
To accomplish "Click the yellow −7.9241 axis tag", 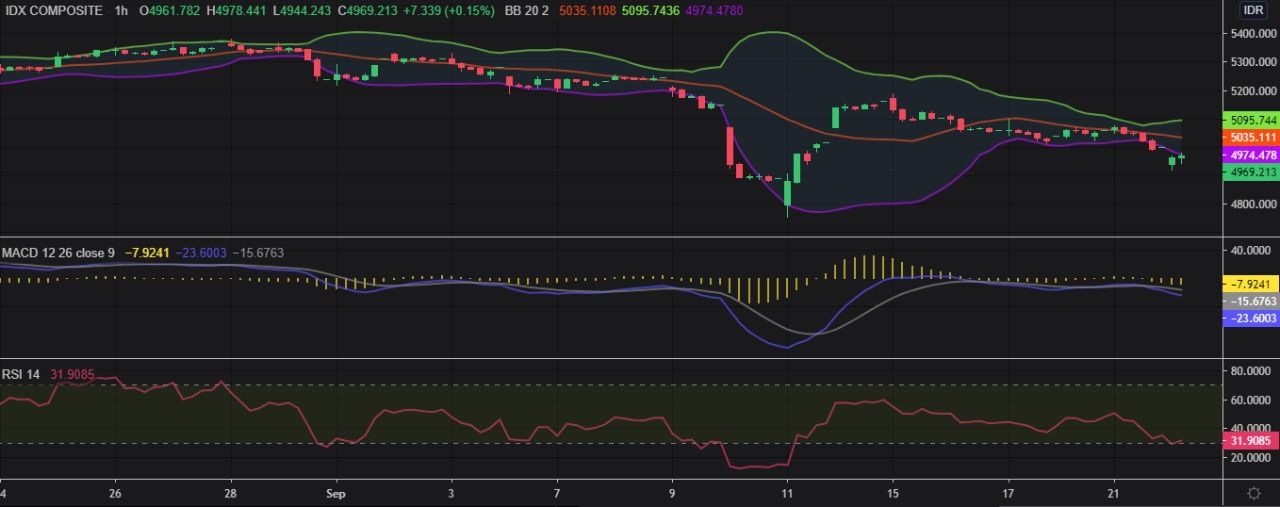I will click(1251, 284).
